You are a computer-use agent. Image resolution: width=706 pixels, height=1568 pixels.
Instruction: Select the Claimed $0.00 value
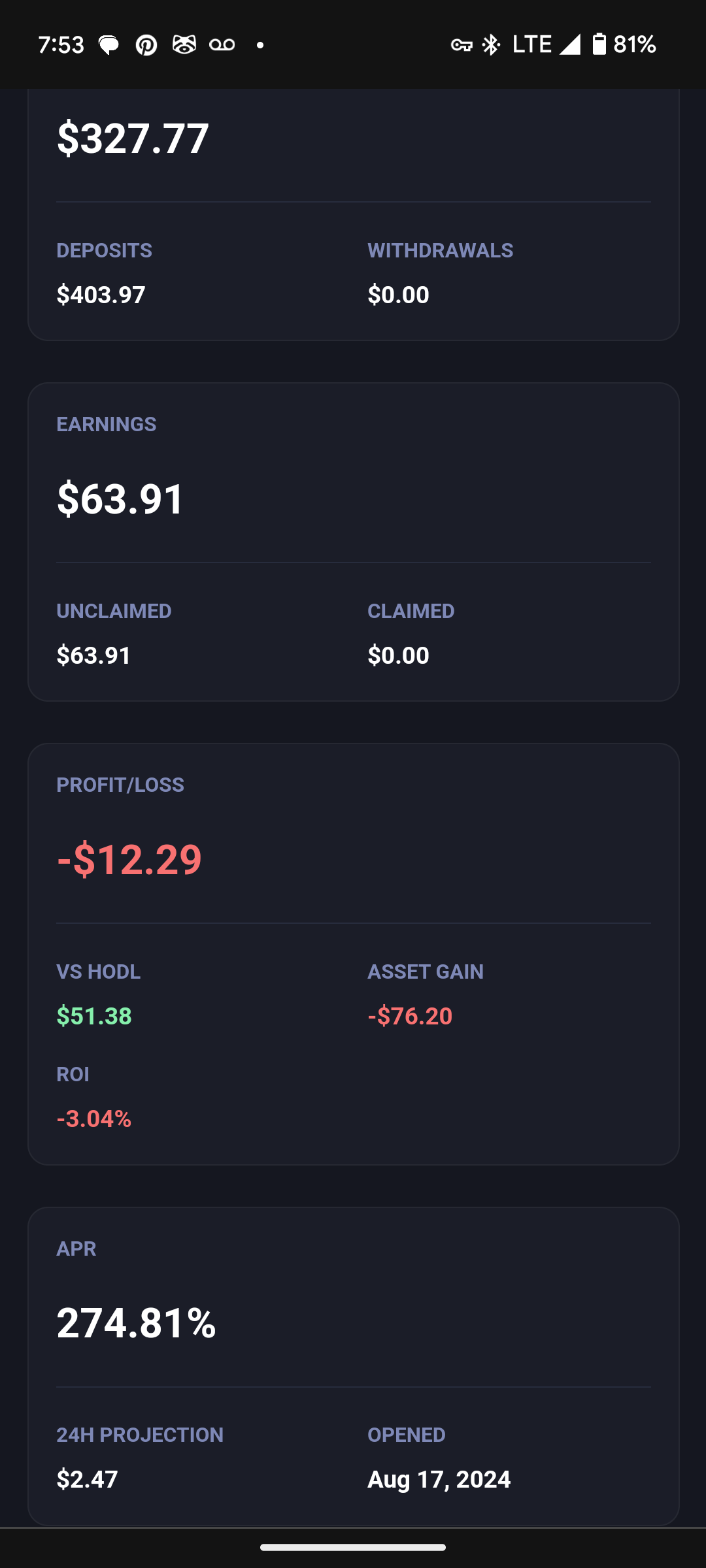pos(398,655)
